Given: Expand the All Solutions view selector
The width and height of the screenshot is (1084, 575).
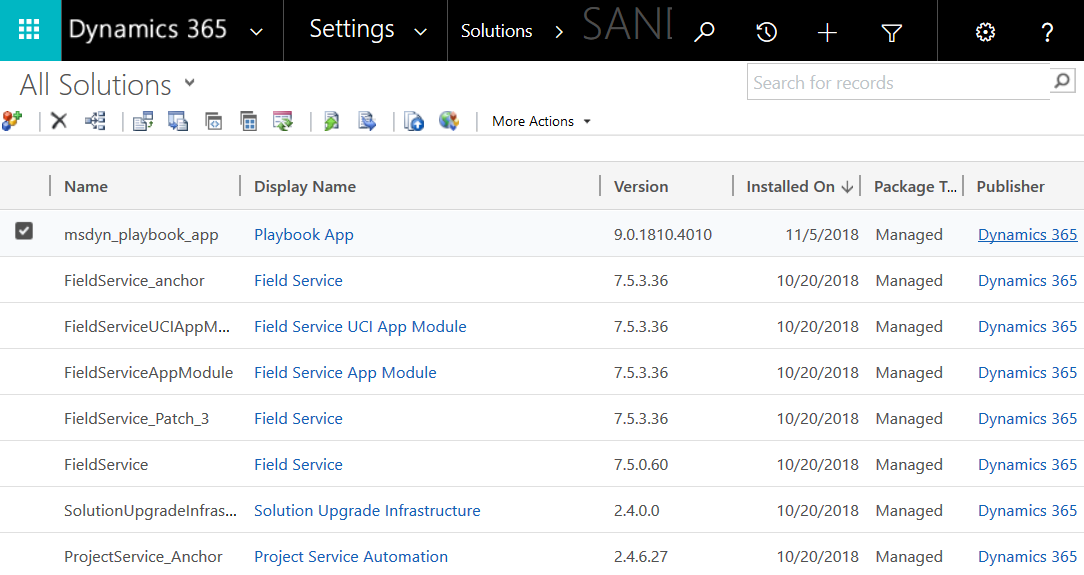Looking at the screenshot, I should [189, 83].
